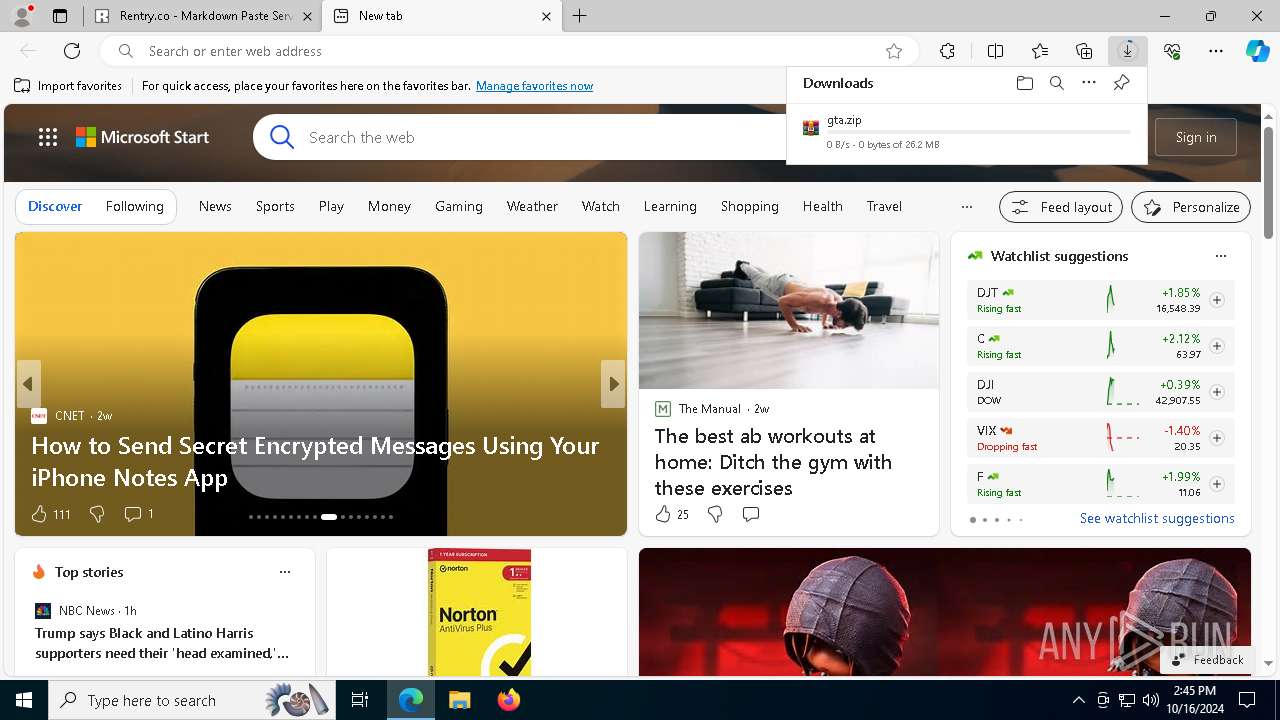Open Watchlist suggestions options menu

point(1220,256)
